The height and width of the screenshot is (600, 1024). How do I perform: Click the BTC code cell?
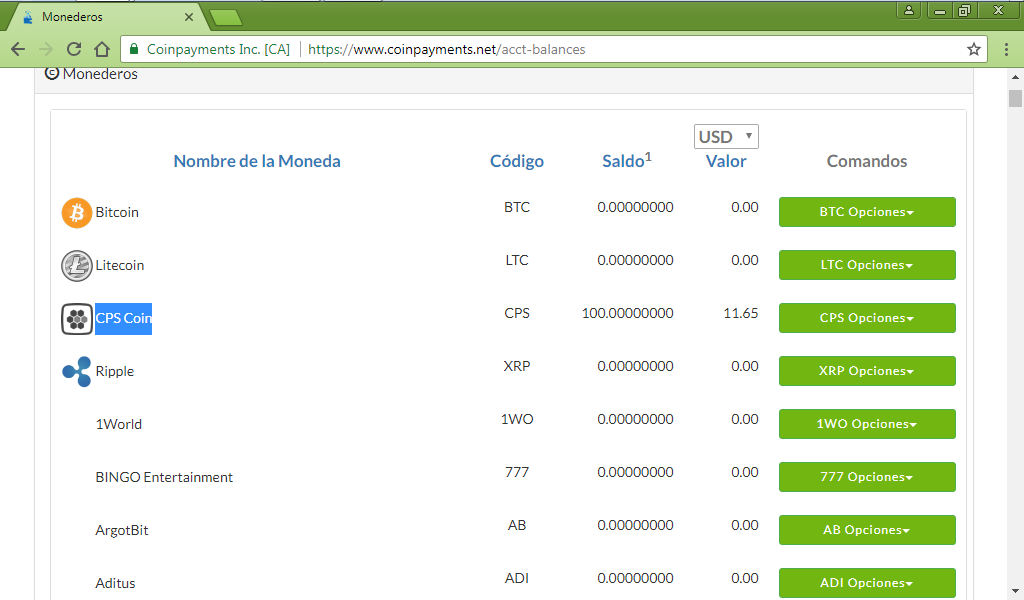point(517,207)
